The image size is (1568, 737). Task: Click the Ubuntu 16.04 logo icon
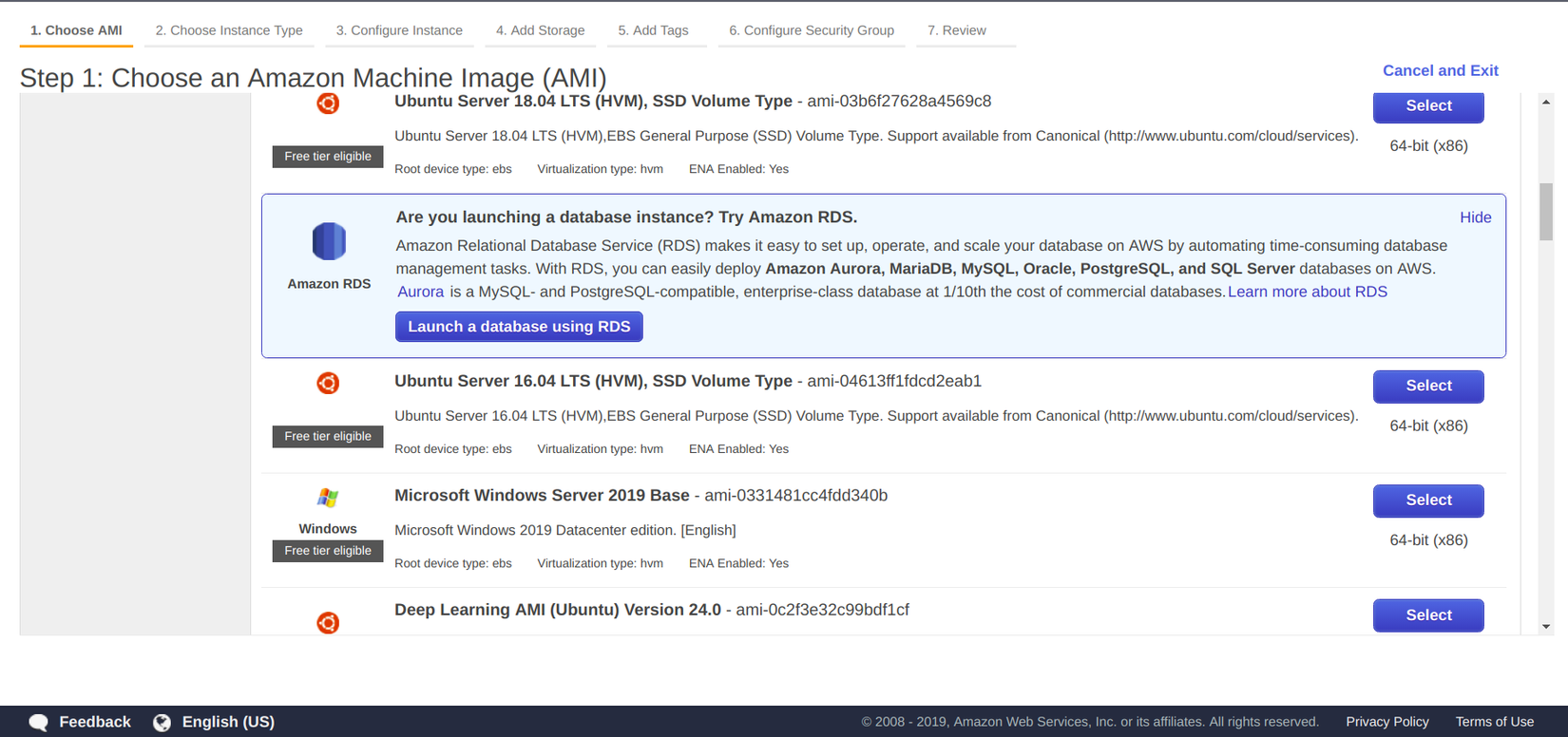click(x=328, y=383)
